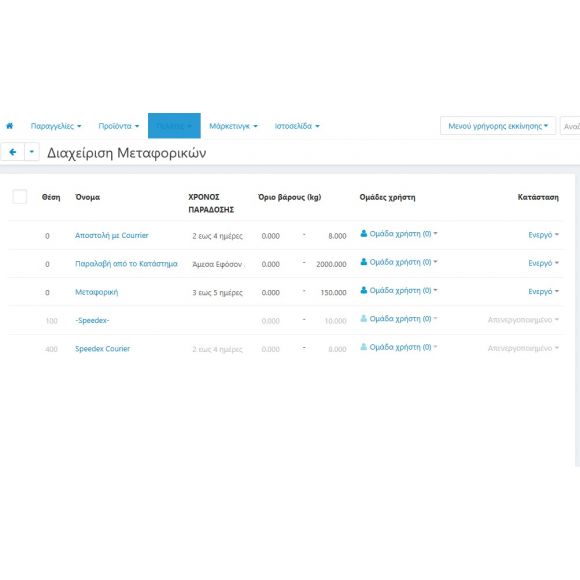This screenshot has height=580, width=580.
Task: Click user group icon in Αποστολή με Courier row
Action: (x=364, y=233)
